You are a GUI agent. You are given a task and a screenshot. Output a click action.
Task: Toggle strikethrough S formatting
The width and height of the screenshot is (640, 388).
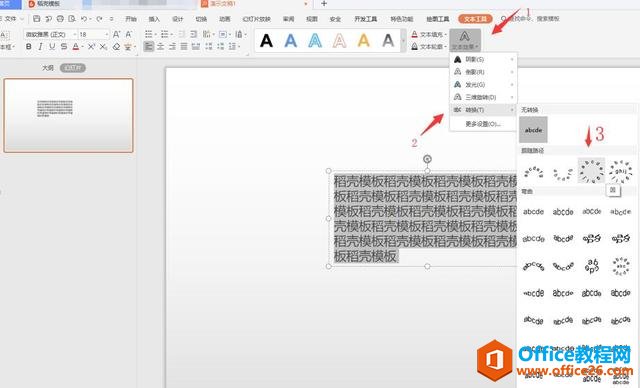click(x=64, y=47)
